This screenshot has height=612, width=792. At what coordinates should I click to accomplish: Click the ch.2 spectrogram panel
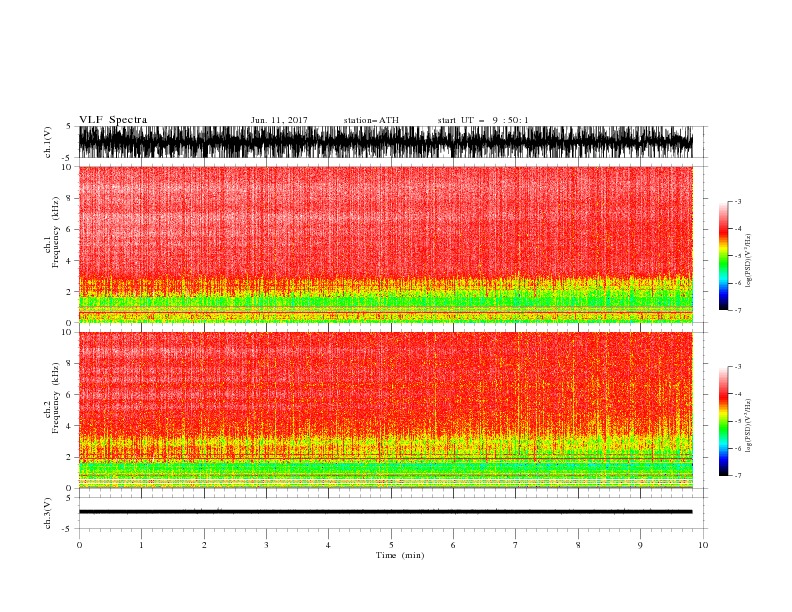pyautogui.click(x=385, y=410)
